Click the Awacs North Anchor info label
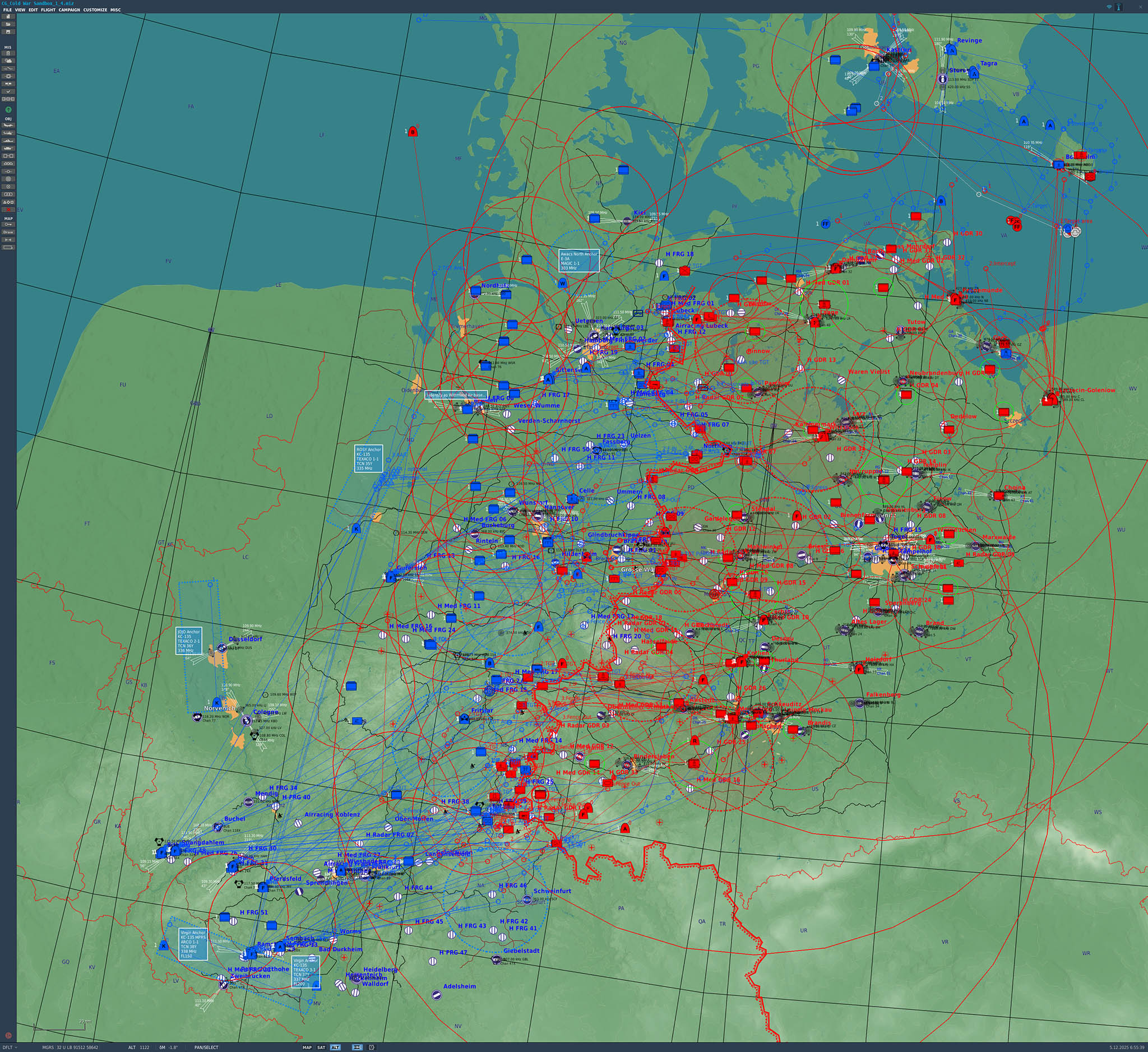The width and height of the screenshot is (1148, 1052). [578, 261]
